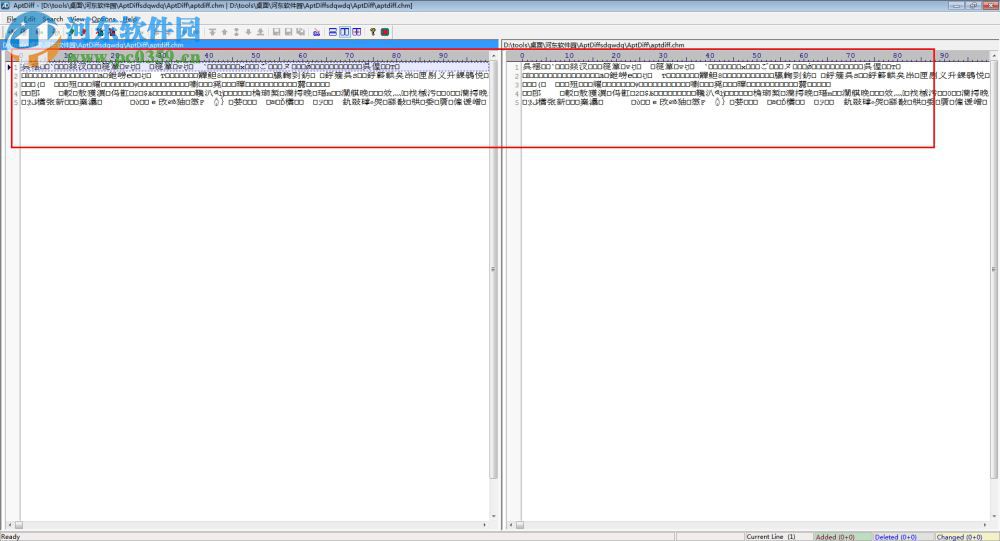
Task: Click the 'Added (0+0)' status indicator
Action: 834,537
